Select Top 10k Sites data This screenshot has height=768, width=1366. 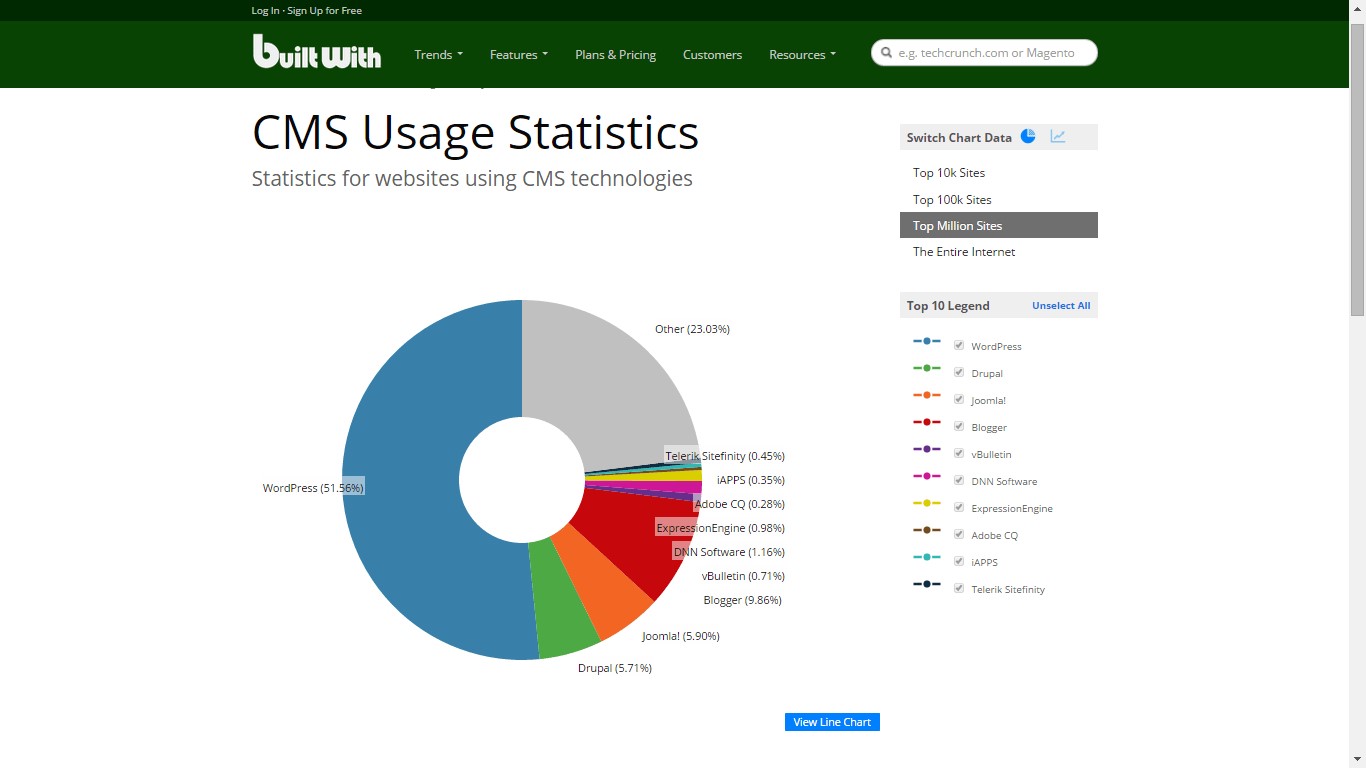click(x=949, y=173)
